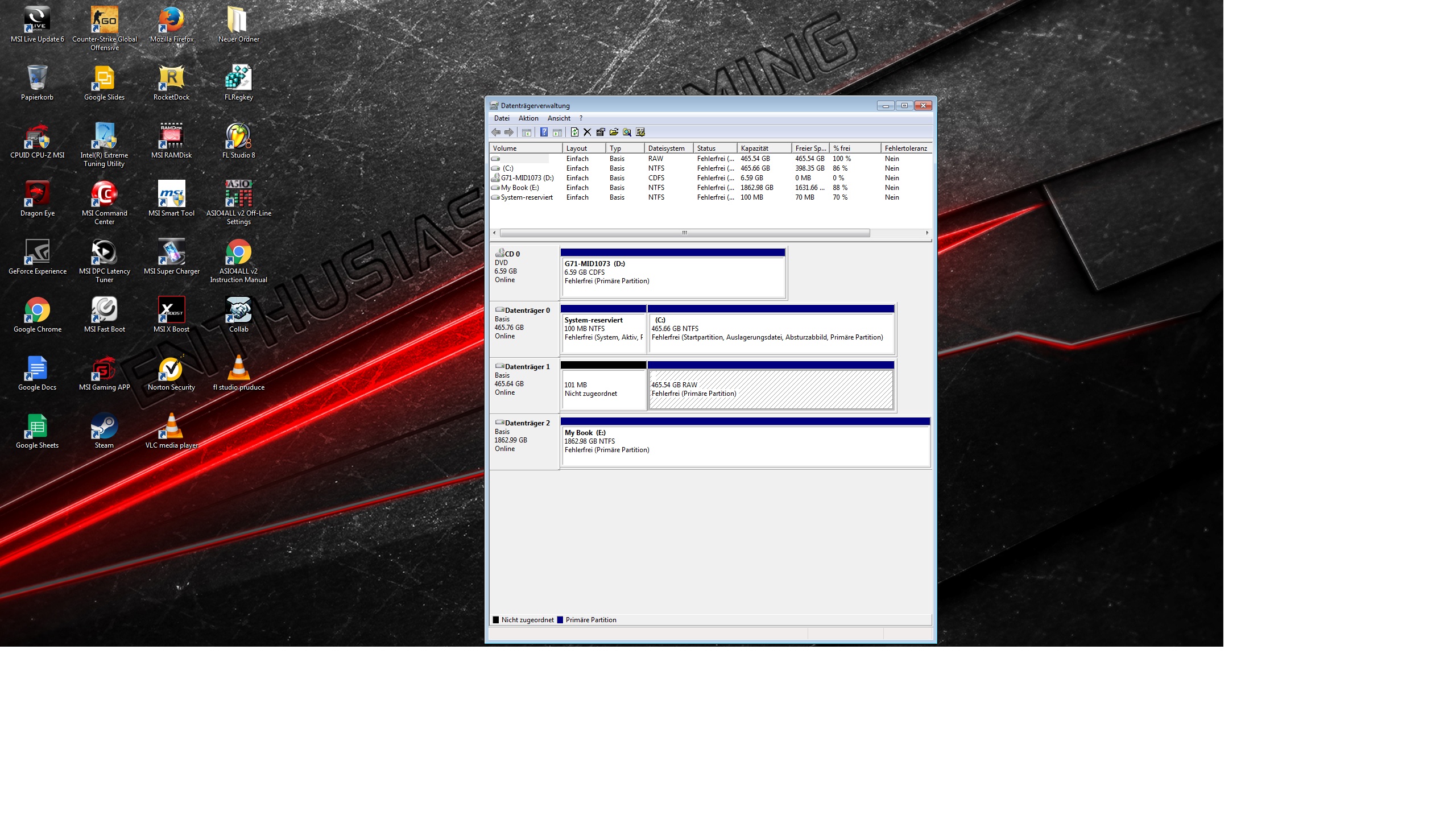Select the 465.54 GB RAW partition block

tap(771, 390)
